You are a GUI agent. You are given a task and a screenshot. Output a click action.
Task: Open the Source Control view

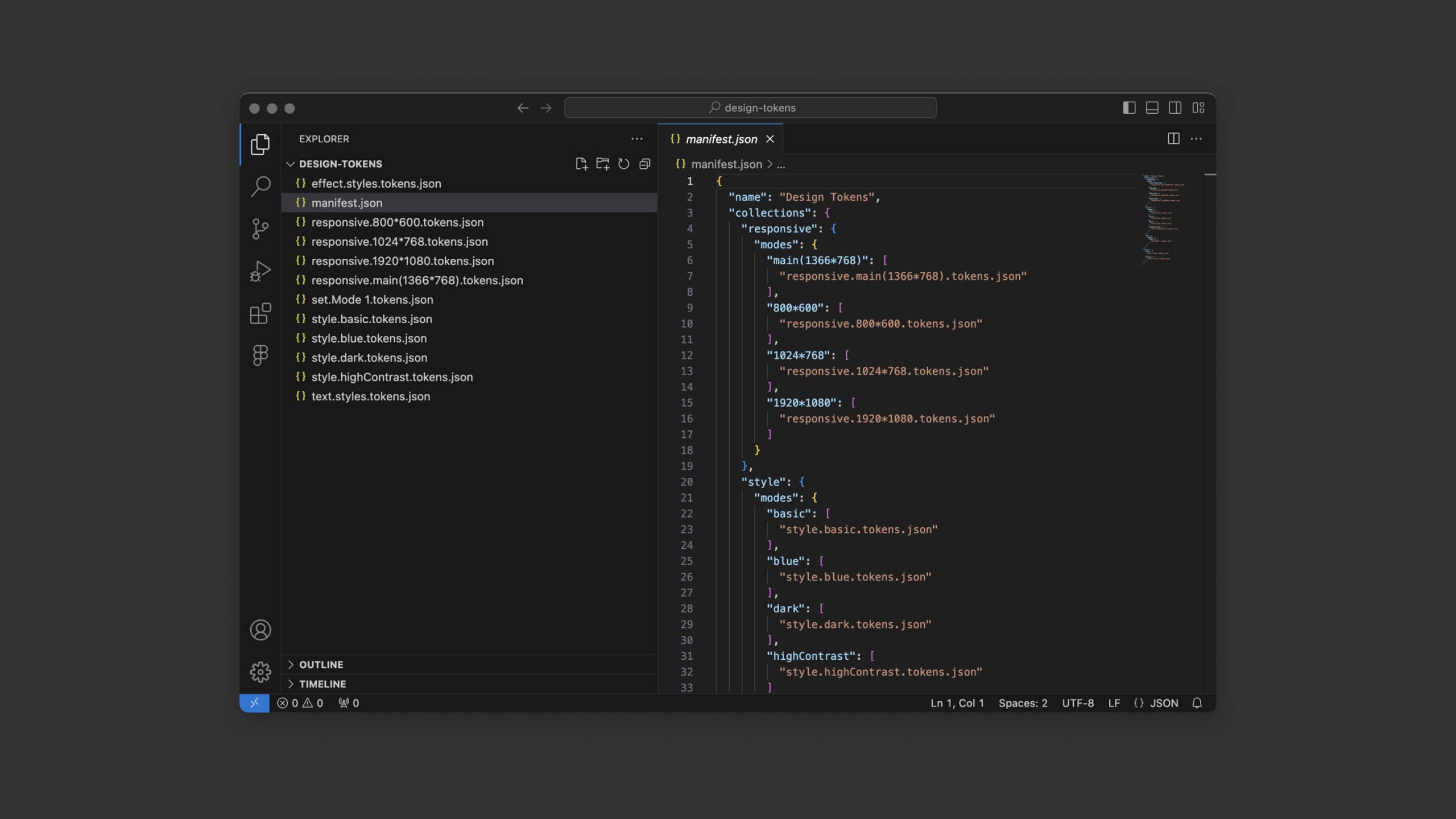(x=260, y=229)
